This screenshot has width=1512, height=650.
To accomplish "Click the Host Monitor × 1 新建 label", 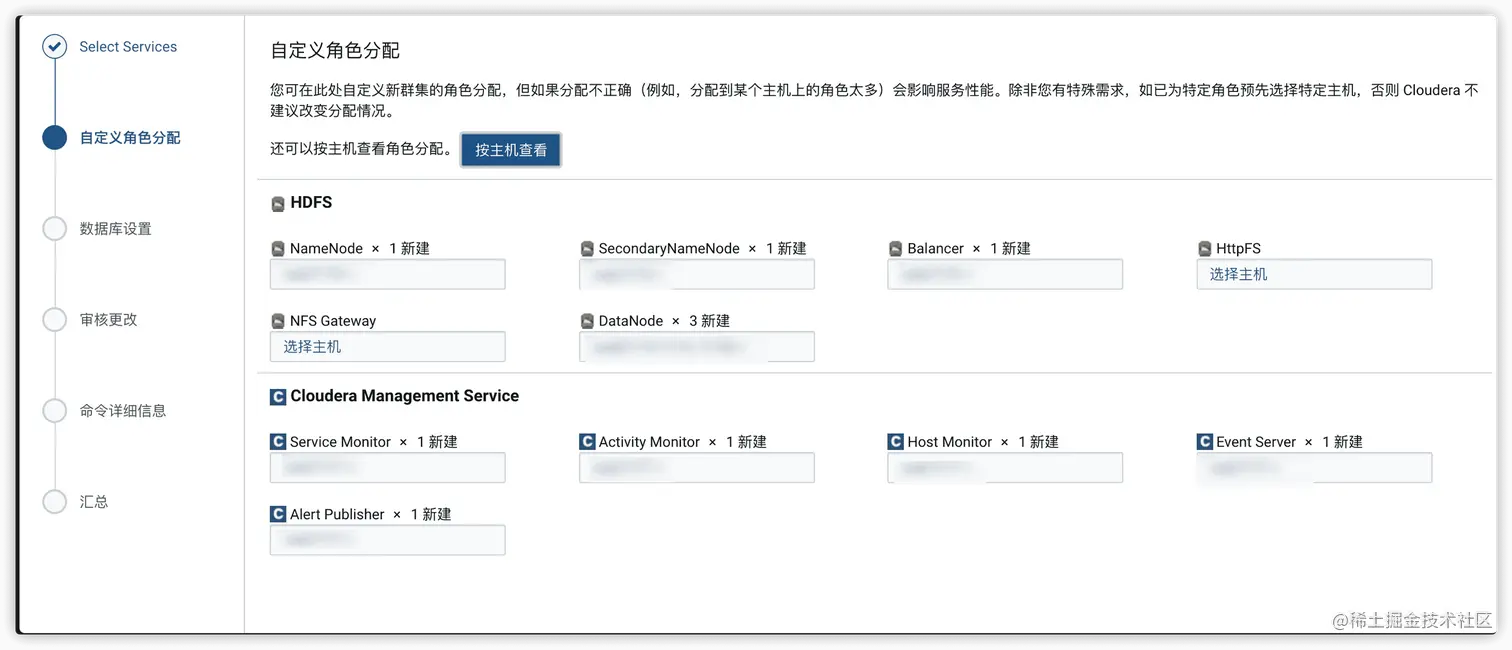I will point(983,442).
